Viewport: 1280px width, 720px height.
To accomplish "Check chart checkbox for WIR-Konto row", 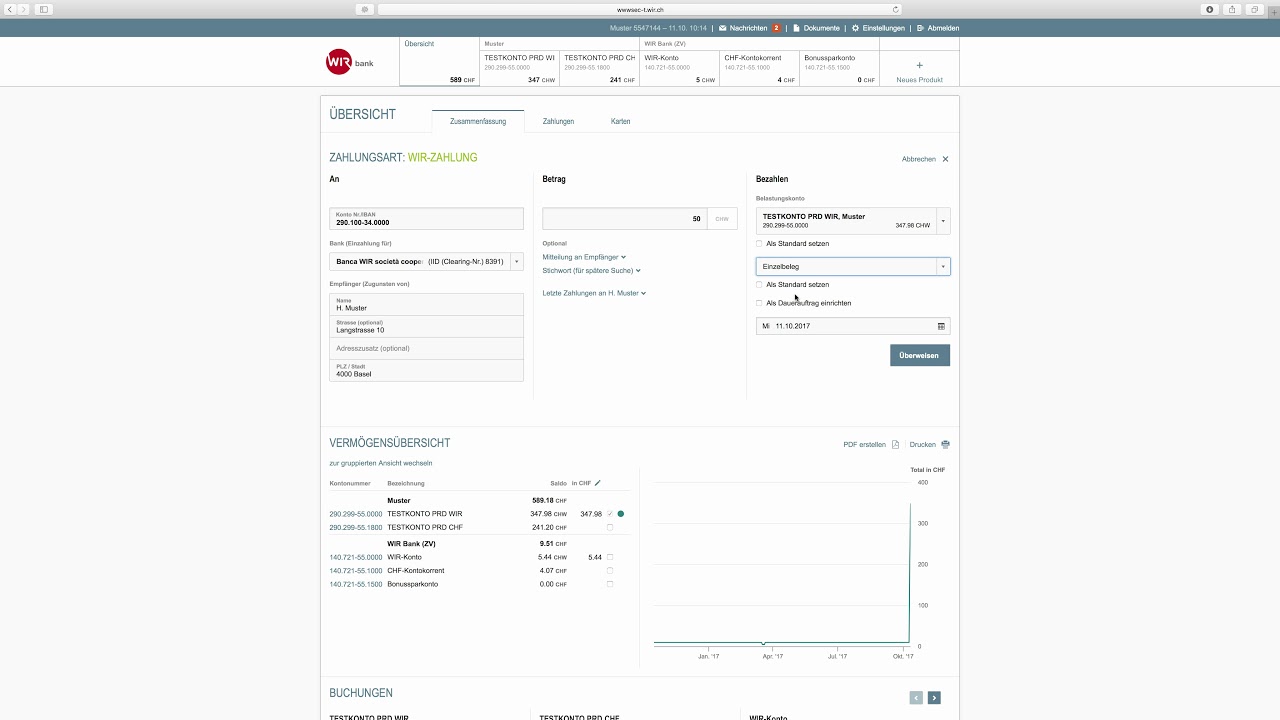I will coord(610,557).
